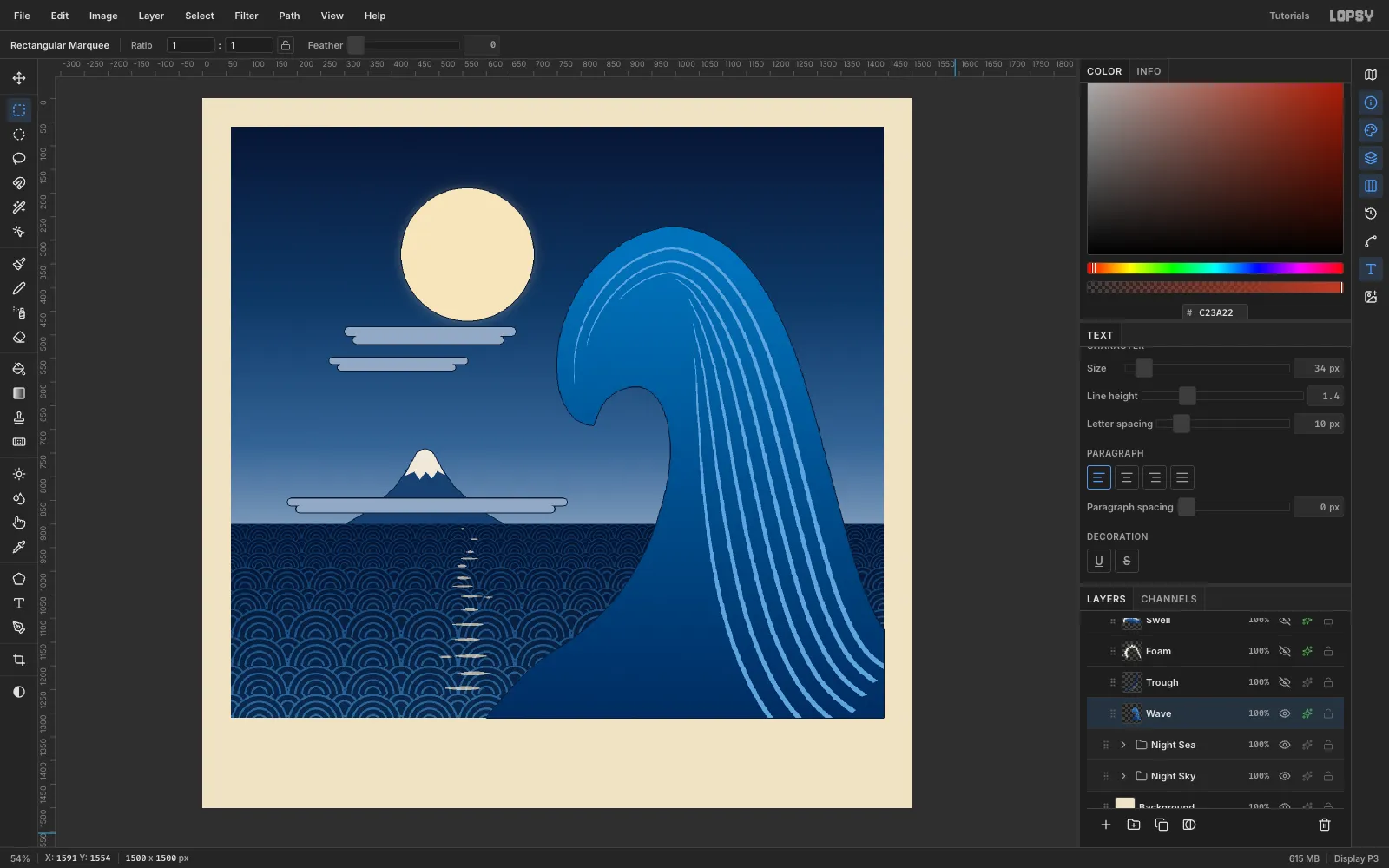The width and height of the screenshot is (1389, 868).
Task: Hide the Wave layer
Action: click(1285, 713)
